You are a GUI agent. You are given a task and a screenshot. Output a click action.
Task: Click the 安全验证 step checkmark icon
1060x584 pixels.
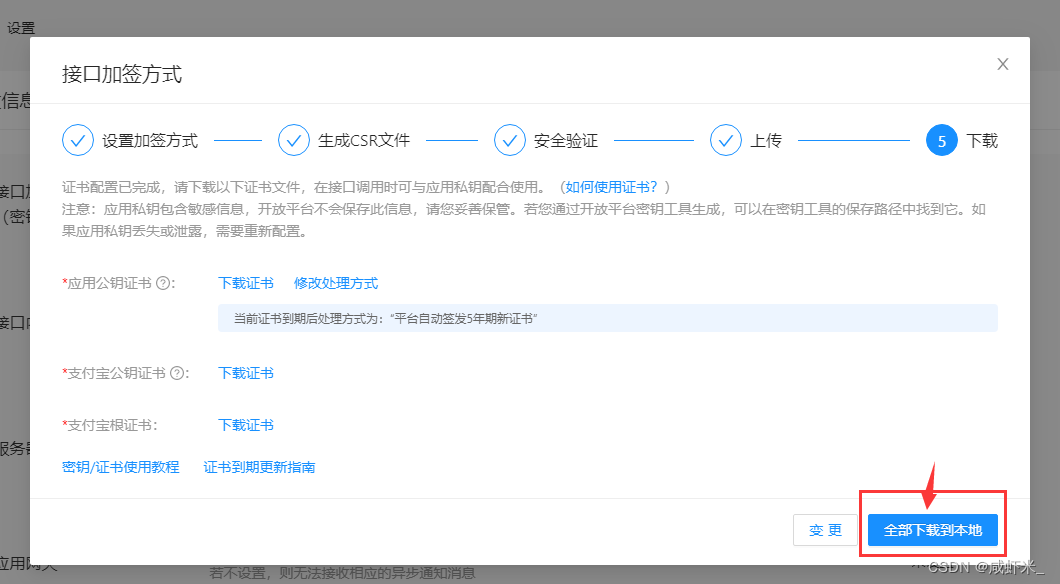tap(510, 140)
